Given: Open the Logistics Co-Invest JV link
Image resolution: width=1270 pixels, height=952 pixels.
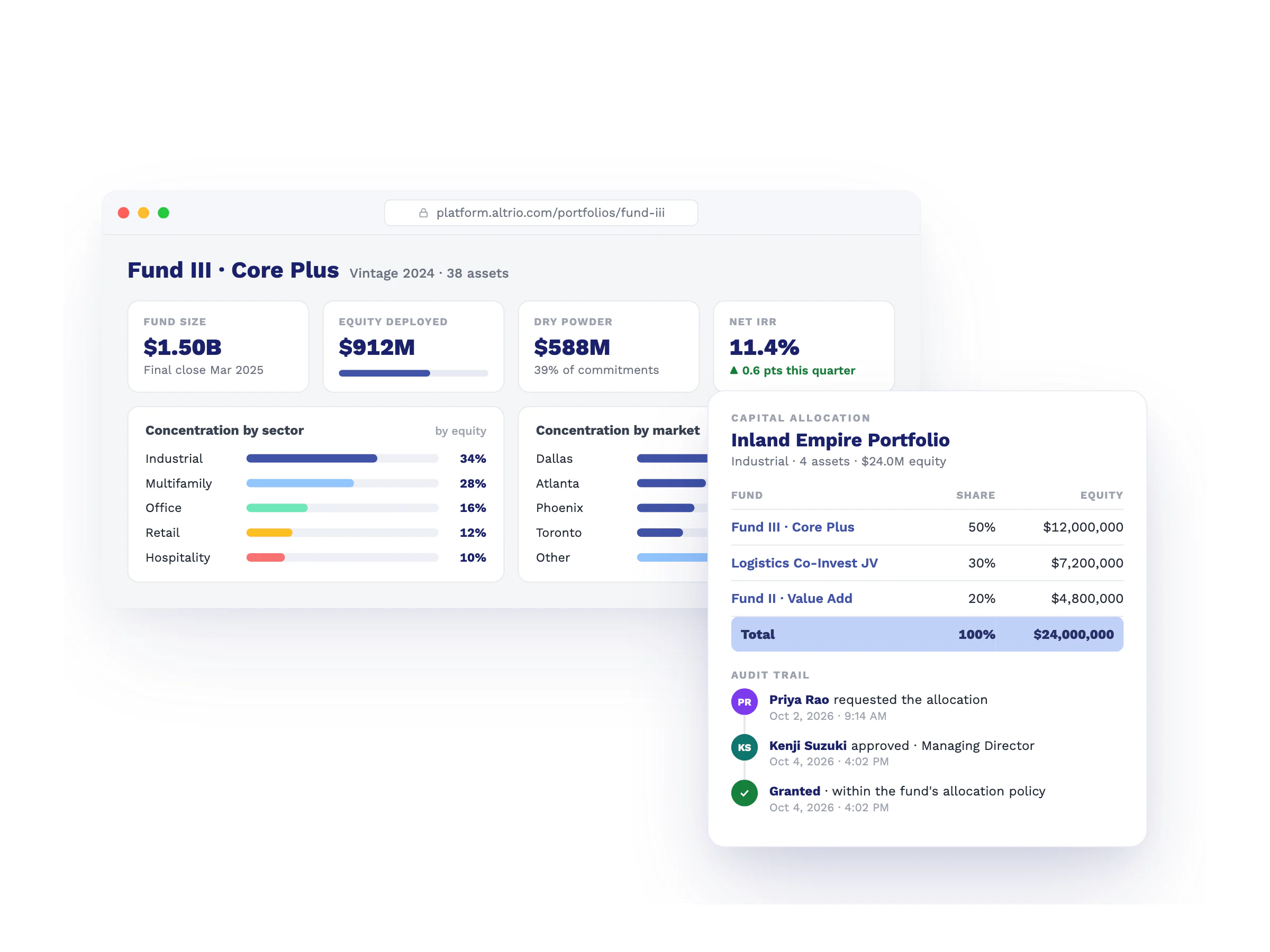Looking at the screenshot, I should (x=804, y=563).
